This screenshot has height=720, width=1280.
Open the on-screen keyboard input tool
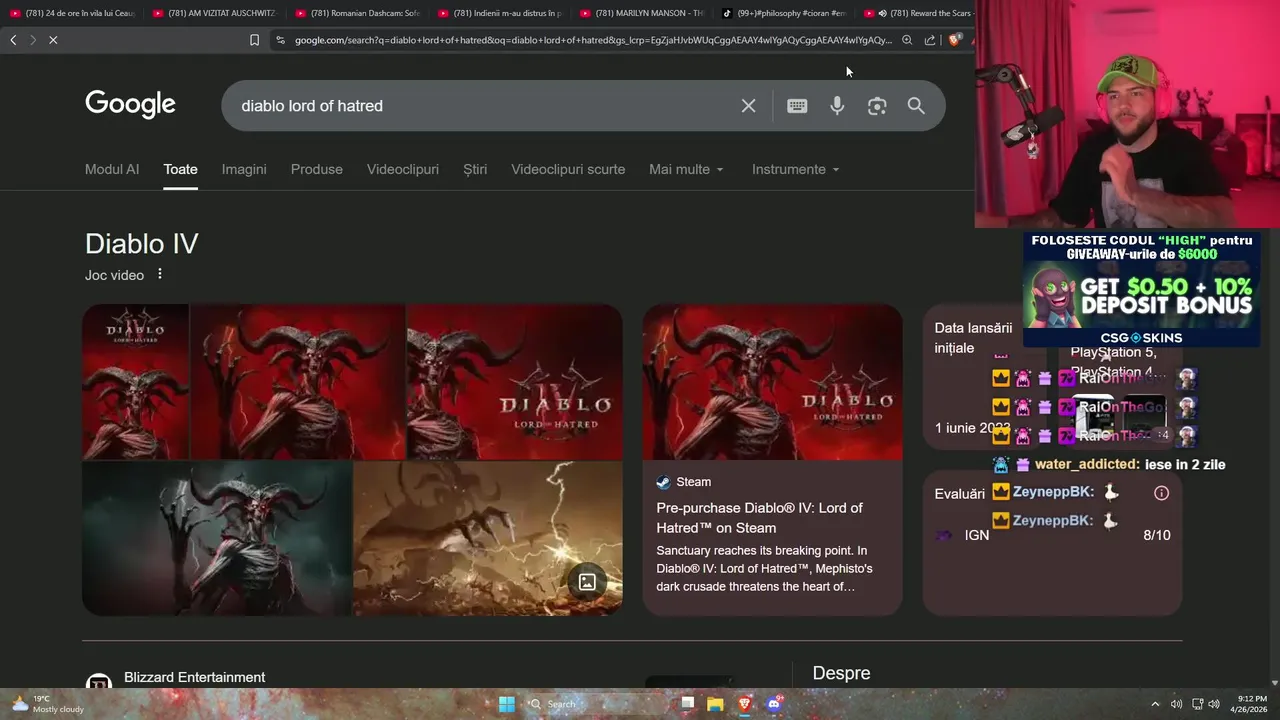[x=797, y=106]
